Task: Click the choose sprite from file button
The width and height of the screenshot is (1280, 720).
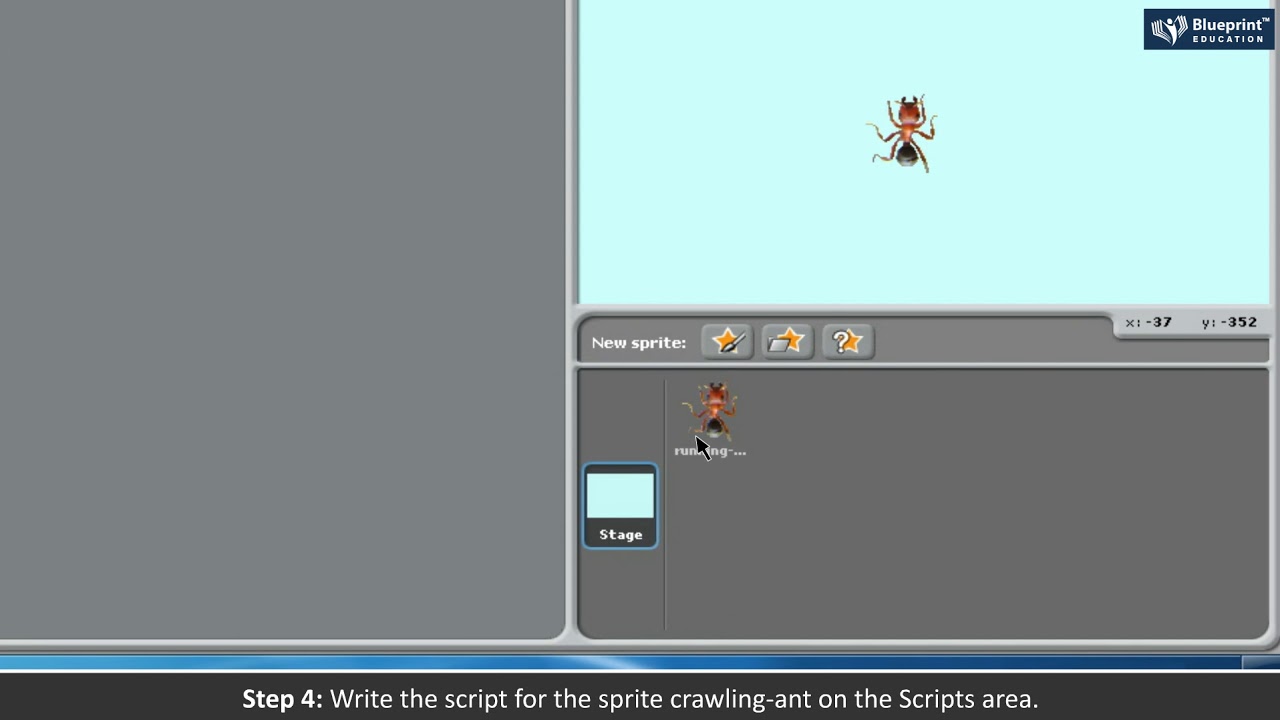Action: pyautogui.click(x=787, y=342)
